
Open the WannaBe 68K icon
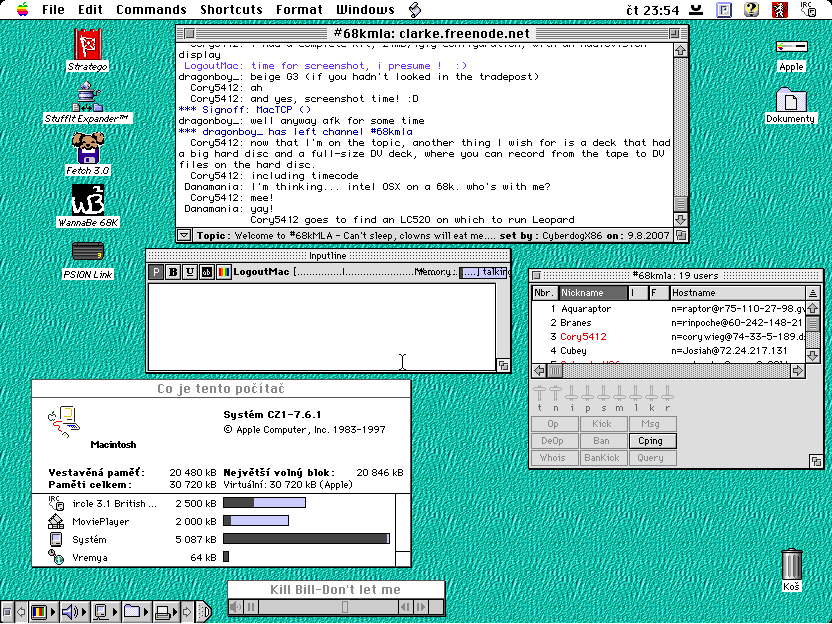click(x=88, y=199)
